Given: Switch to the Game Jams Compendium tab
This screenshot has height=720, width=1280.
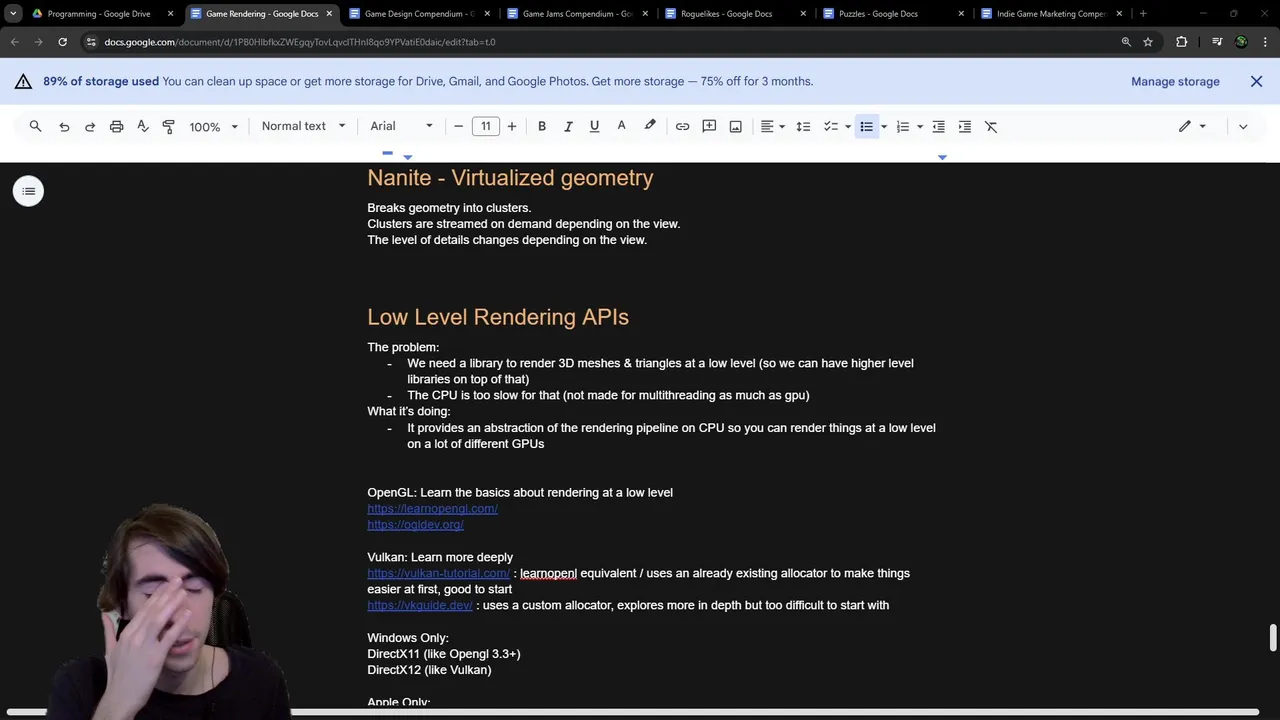Looking at the screenshot, I should click(x=576, y=14).
